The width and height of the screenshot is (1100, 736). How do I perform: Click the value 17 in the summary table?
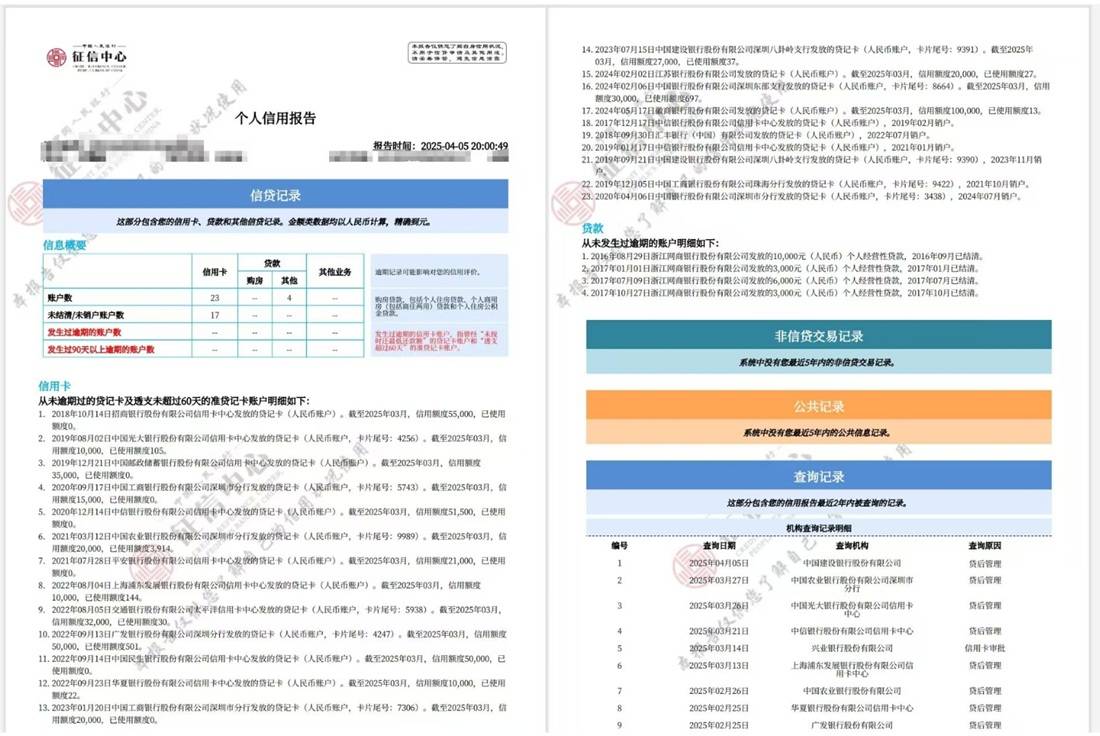215,315
